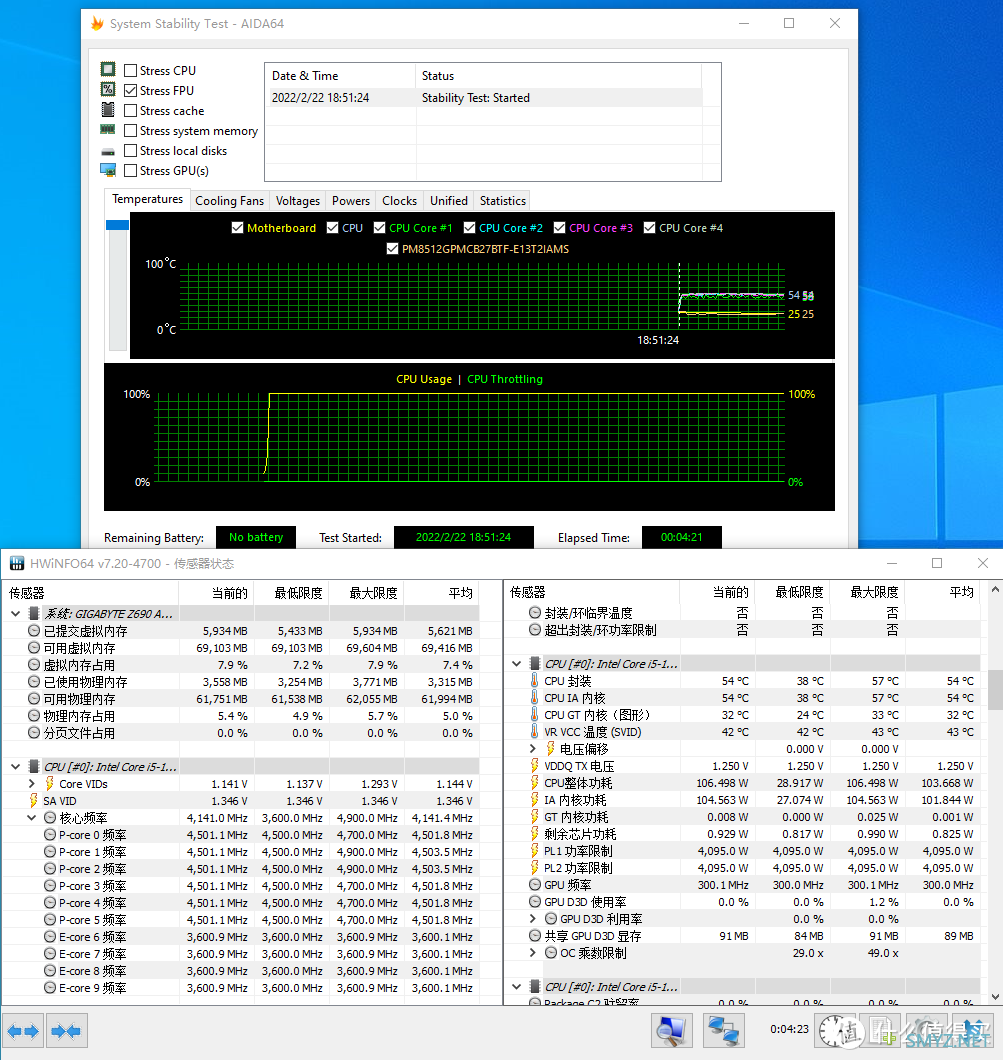This screenshot has width=1003, height=1060.
Task: Click the right 平均 column header
Action: (x=944, y=592)
